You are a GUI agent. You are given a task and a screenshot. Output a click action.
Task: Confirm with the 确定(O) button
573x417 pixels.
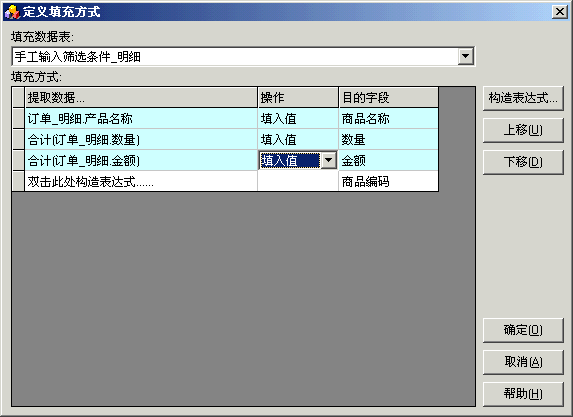coord(523,330)
